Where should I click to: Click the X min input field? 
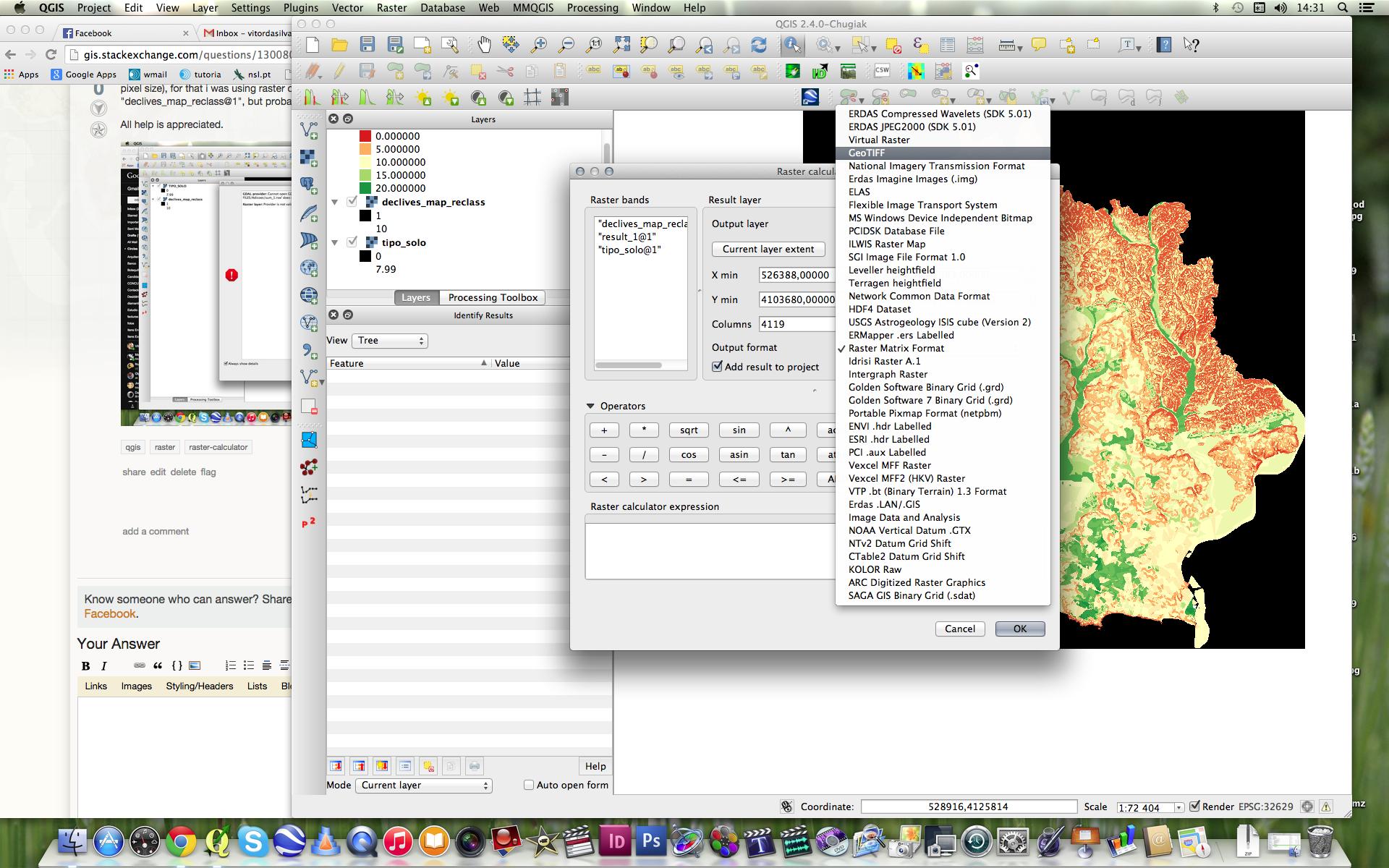click(x=797, y=275)
